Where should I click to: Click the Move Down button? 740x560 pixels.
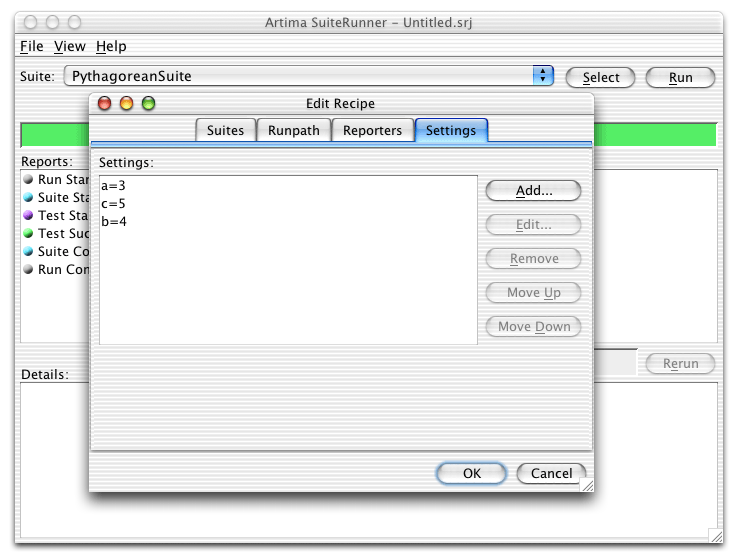tap(533, 326)
